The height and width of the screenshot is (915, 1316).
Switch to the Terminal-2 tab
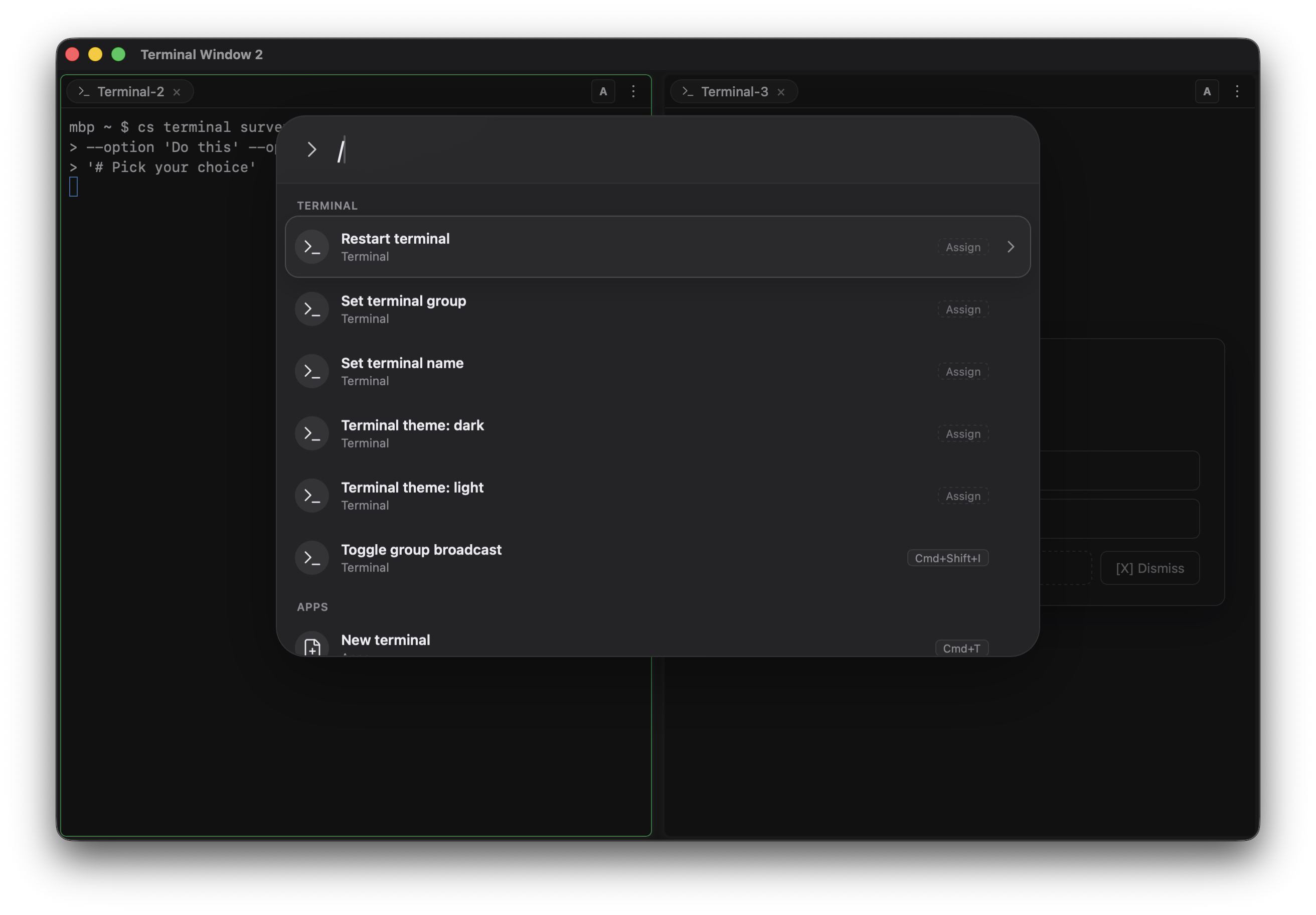[x=130, y=92]
